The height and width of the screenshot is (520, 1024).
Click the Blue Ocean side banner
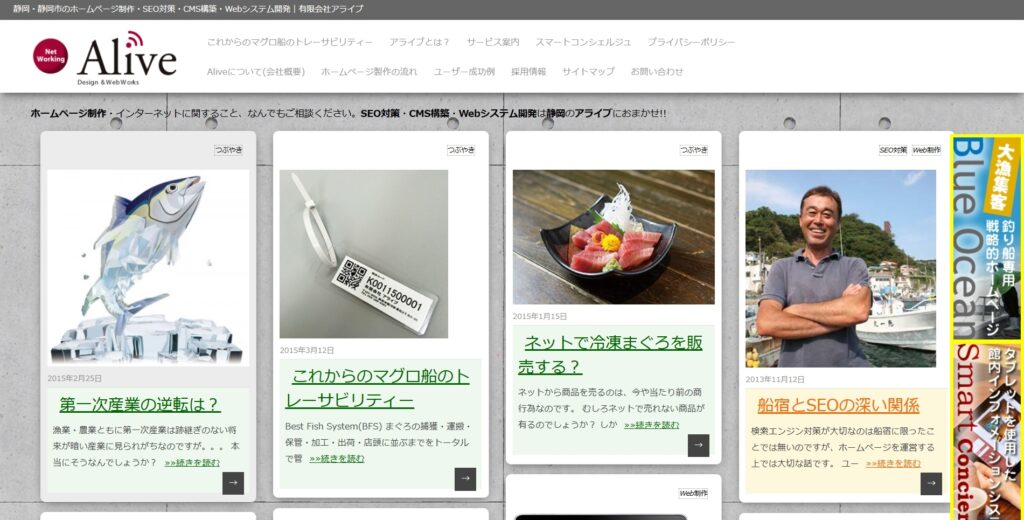point(985,238)
